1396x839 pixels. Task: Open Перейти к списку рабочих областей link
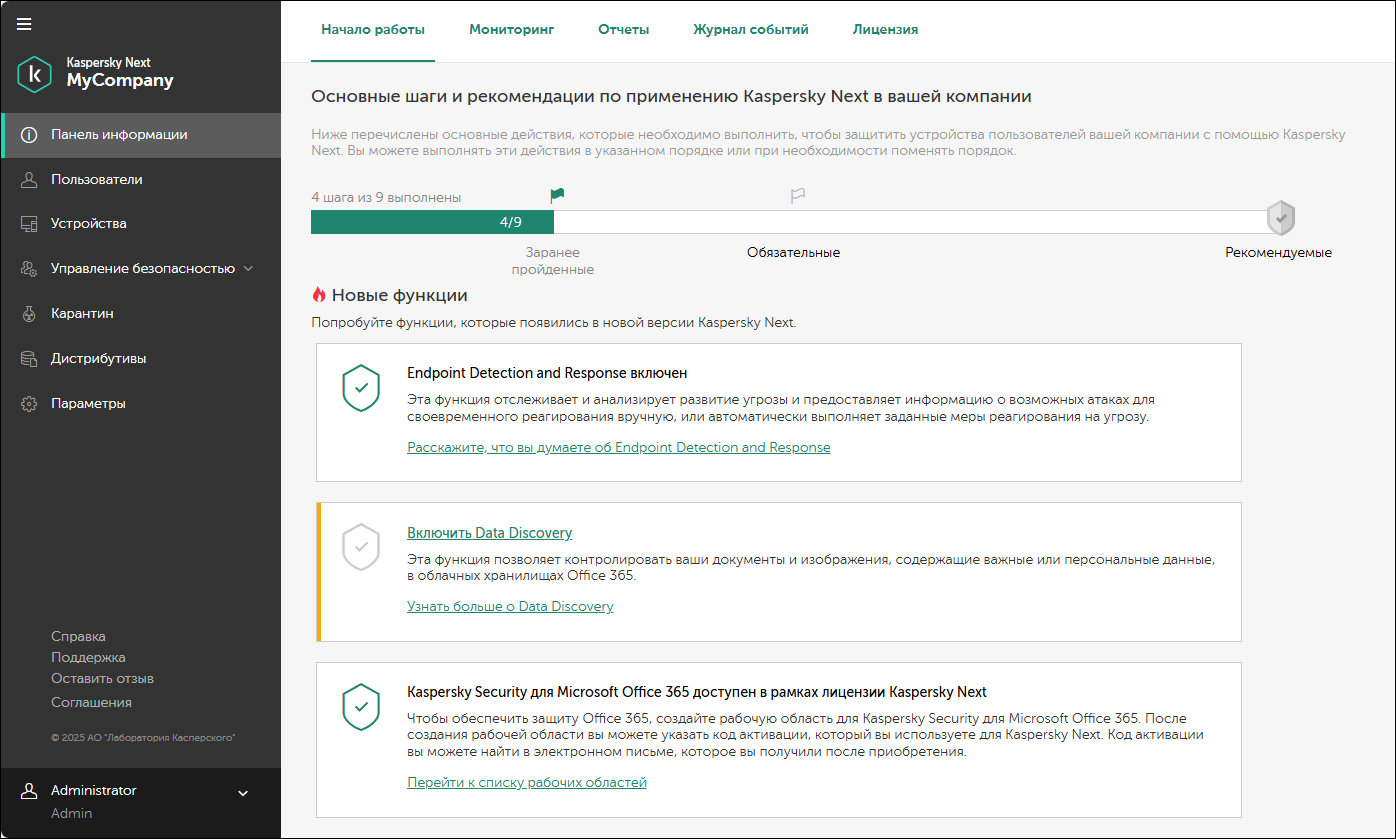tap(526, 783)
